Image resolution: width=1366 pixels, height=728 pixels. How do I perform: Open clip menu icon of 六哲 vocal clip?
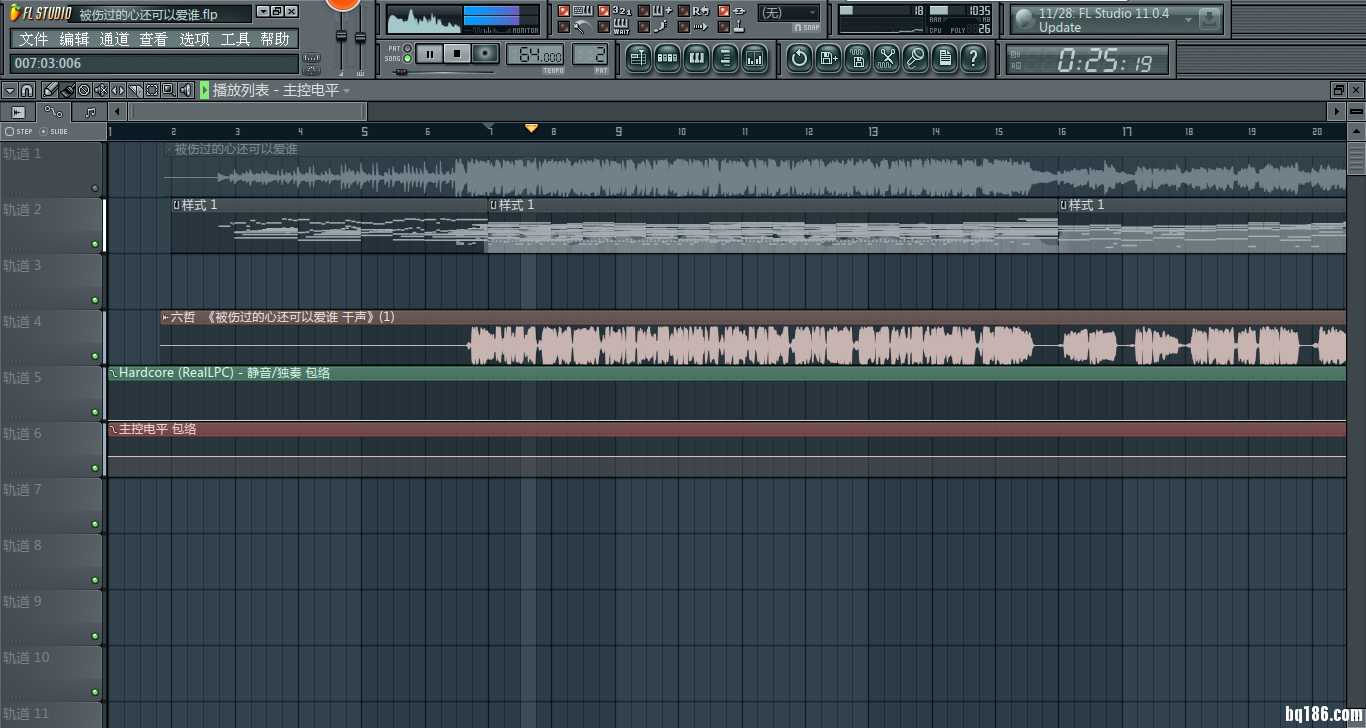[165, 317]
